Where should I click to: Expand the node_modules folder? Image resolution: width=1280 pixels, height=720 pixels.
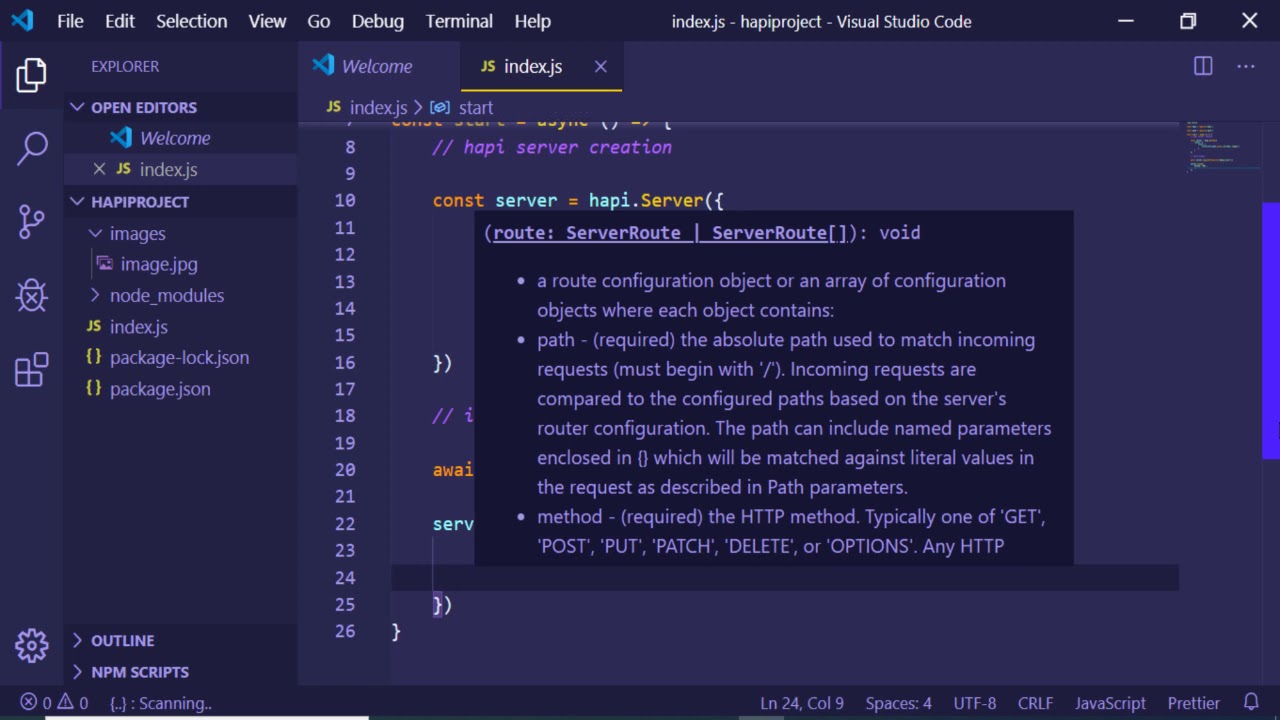click(x=95, y=295)
